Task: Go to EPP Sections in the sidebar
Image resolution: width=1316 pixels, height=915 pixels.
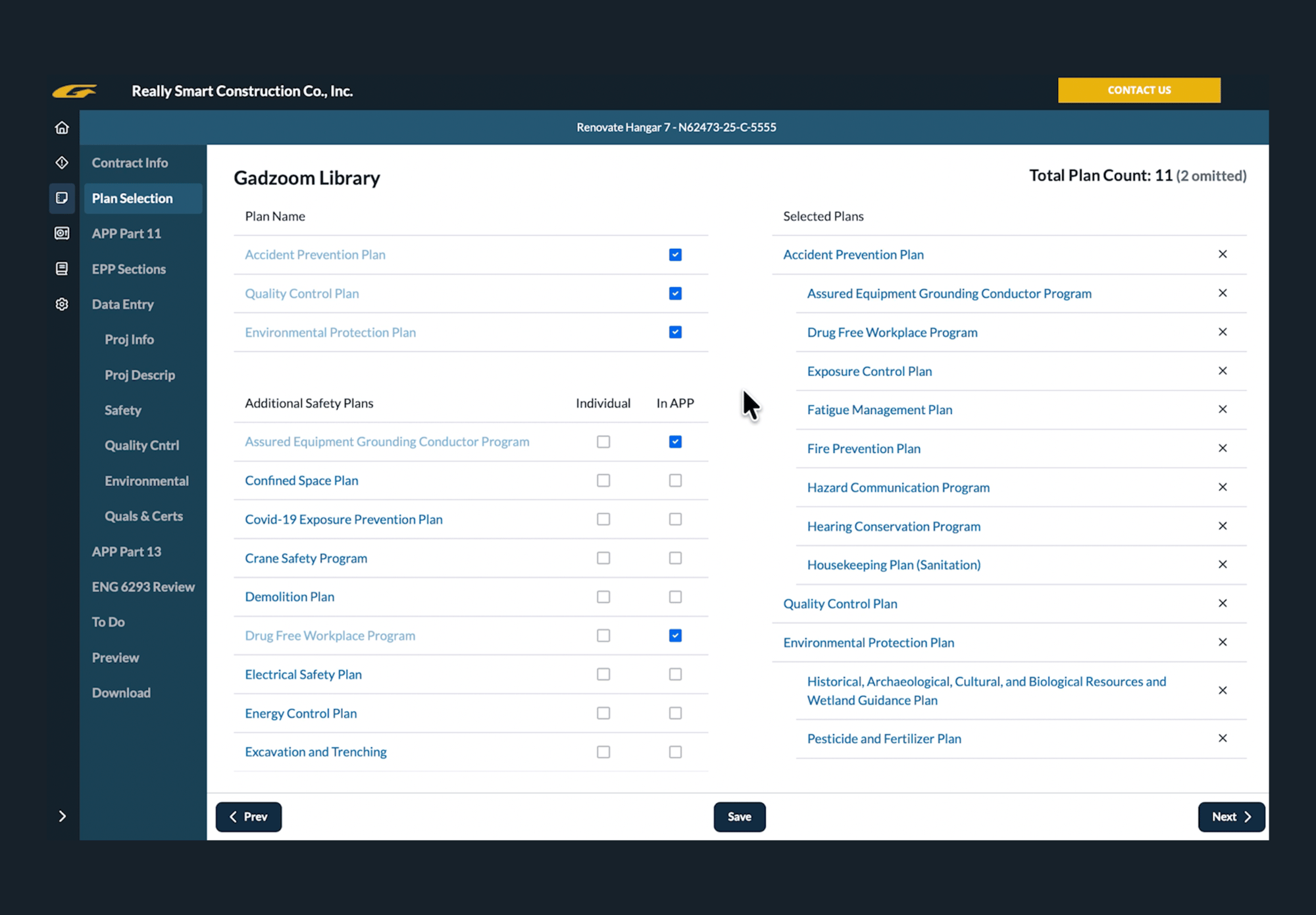Action: coord(129,269)
